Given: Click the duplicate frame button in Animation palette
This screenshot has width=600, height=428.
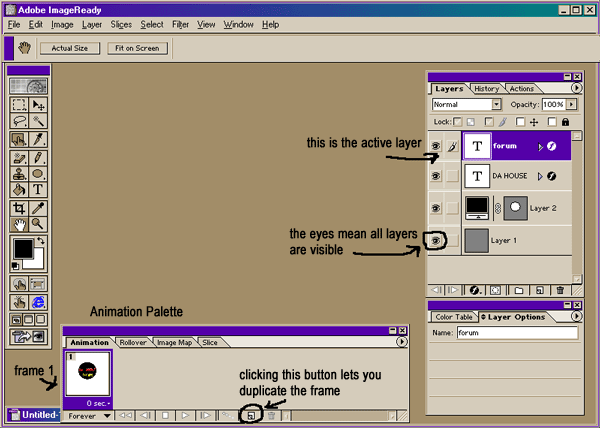Looking at the screenshot, I should click(x=252, y=415).
